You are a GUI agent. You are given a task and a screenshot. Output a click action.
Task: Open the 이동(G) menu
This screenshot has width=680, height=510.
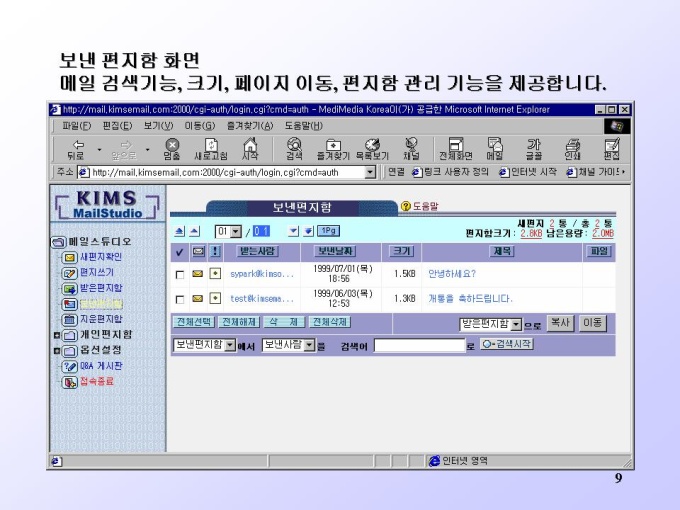199,126
